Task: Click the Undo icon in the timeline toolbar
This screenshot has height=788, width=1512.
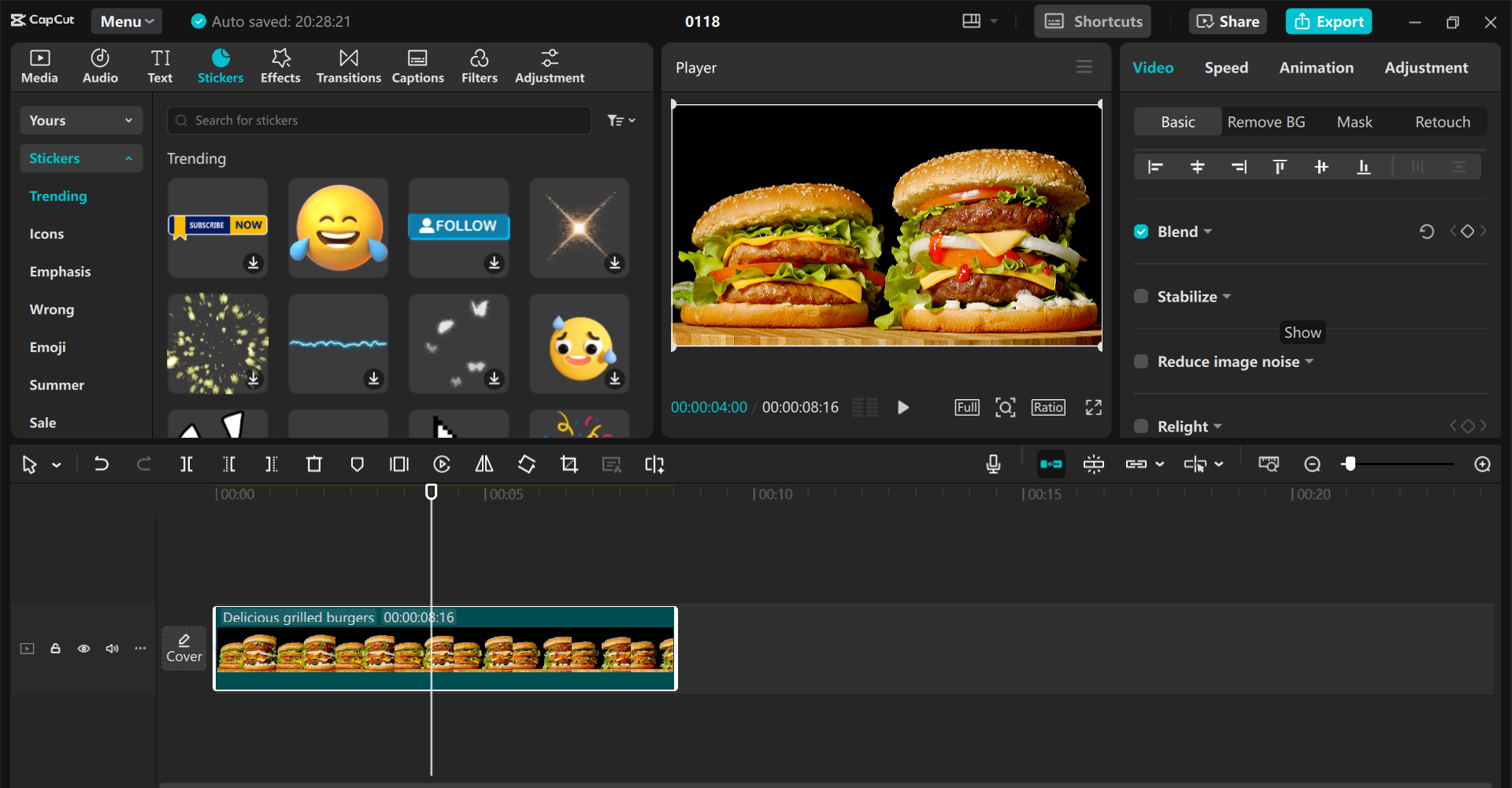Action: (x=102, y=464)
